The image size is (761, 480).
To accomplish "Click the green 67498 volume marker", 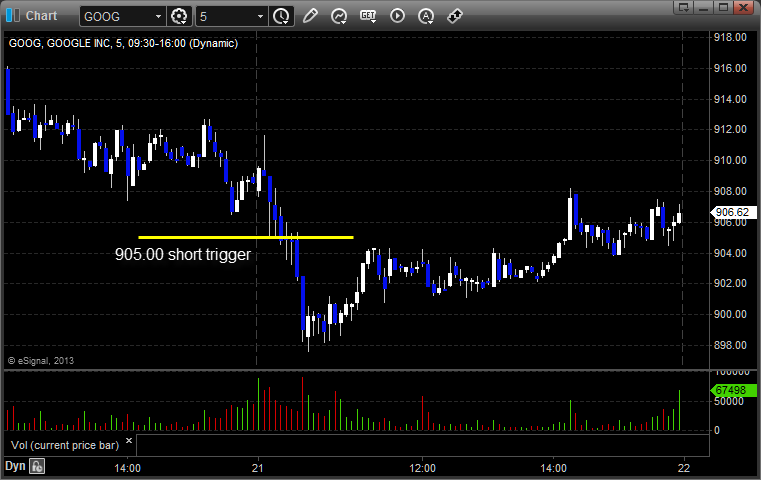I will (733, 390).
